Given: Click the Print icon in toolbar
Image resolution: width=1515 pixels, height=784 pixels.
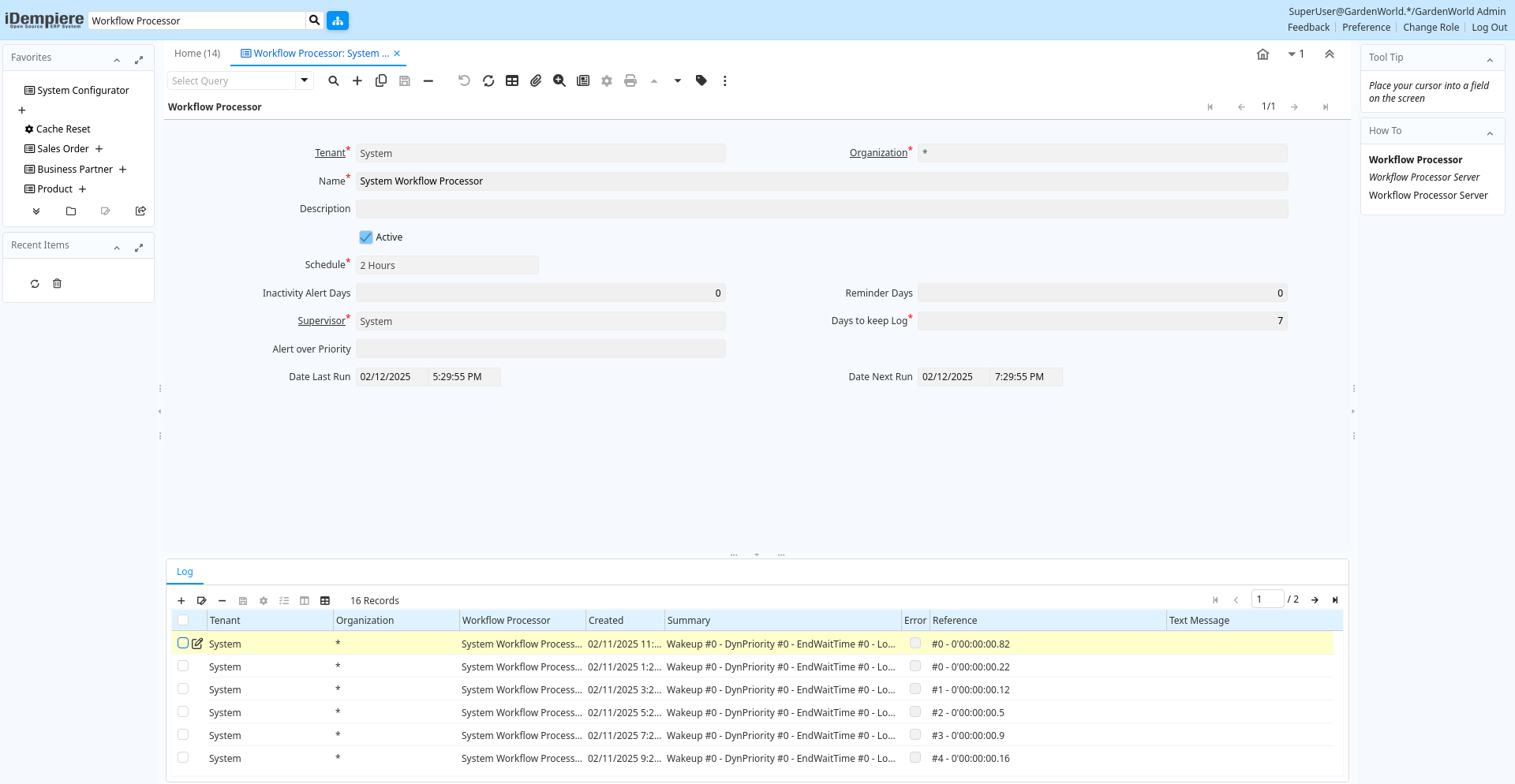Looking at the screenshot, I should tap(630, 80).
